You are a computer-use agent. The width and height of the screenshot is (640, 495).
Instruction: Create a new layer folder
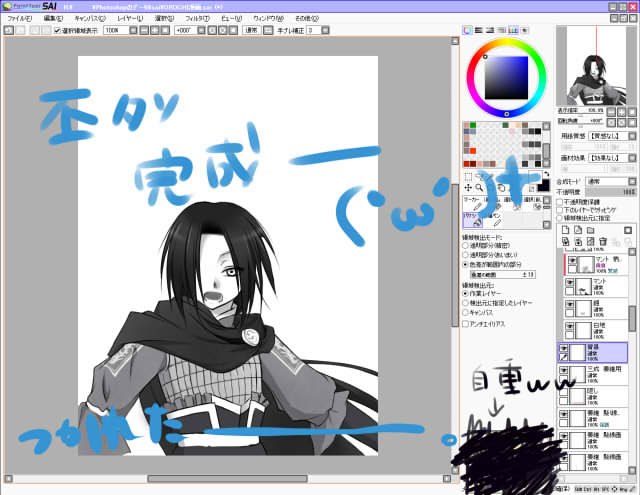coord(591,231)
